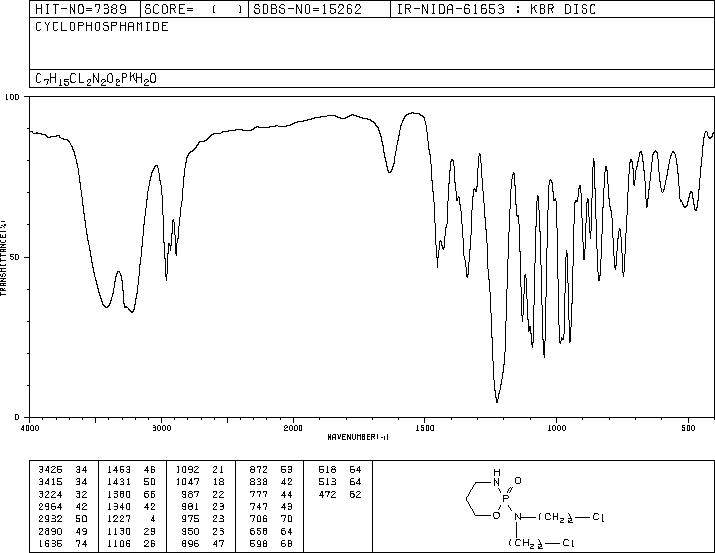Click the compound name CYCLOPHOSPHAMIDE
Viewport: 715px width, 553px height.
pyautogui.click(x=102, y=27)
